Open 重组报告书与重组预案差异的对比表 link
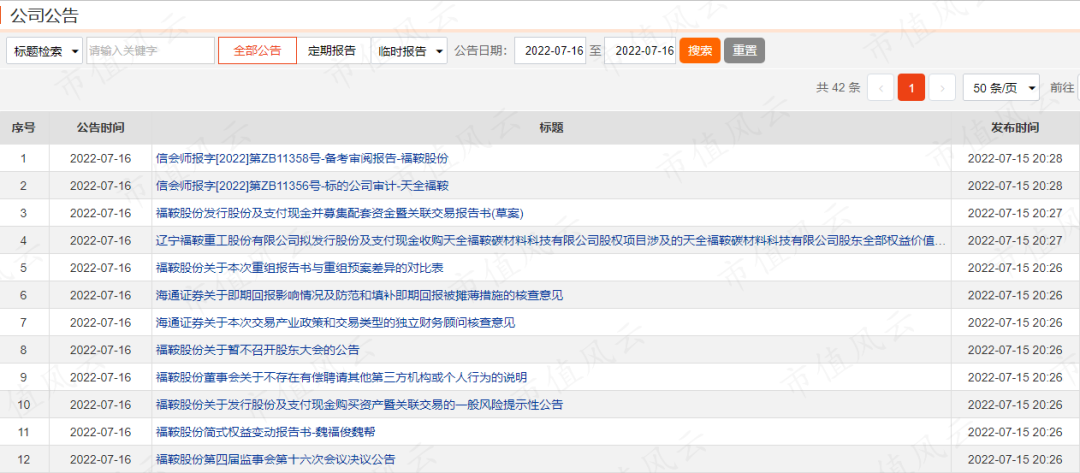Screen dimensions: 1080x473 pyautogui.click(x=300, y=268)
